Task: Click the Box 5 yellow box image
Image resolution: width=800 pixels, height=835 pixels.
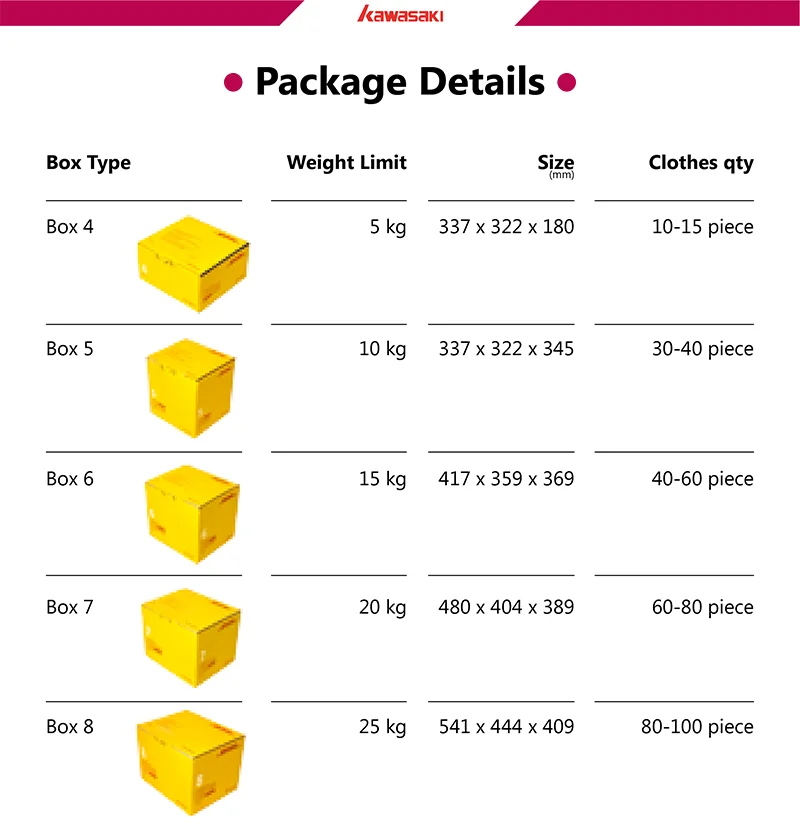Action: click(194, 390)
